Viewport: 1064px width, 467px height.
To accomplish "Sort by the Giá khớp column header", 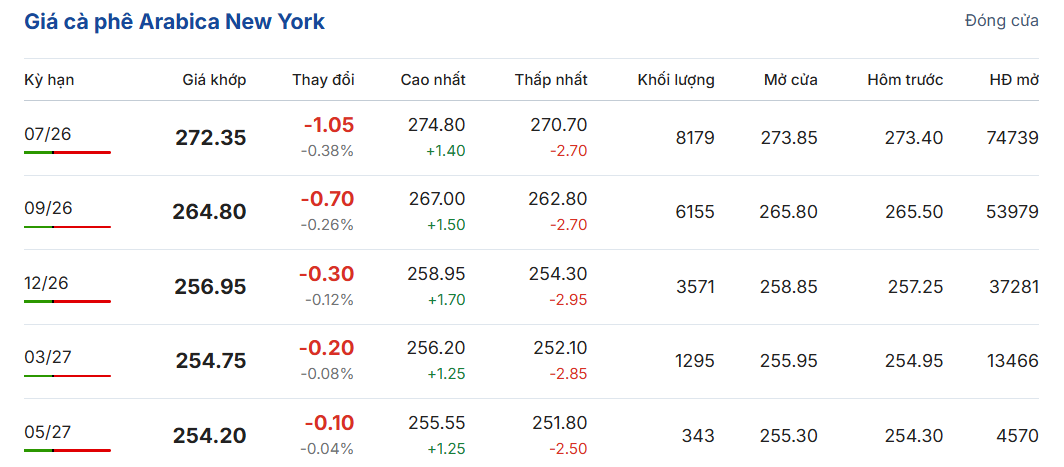I will coord(214,80).
